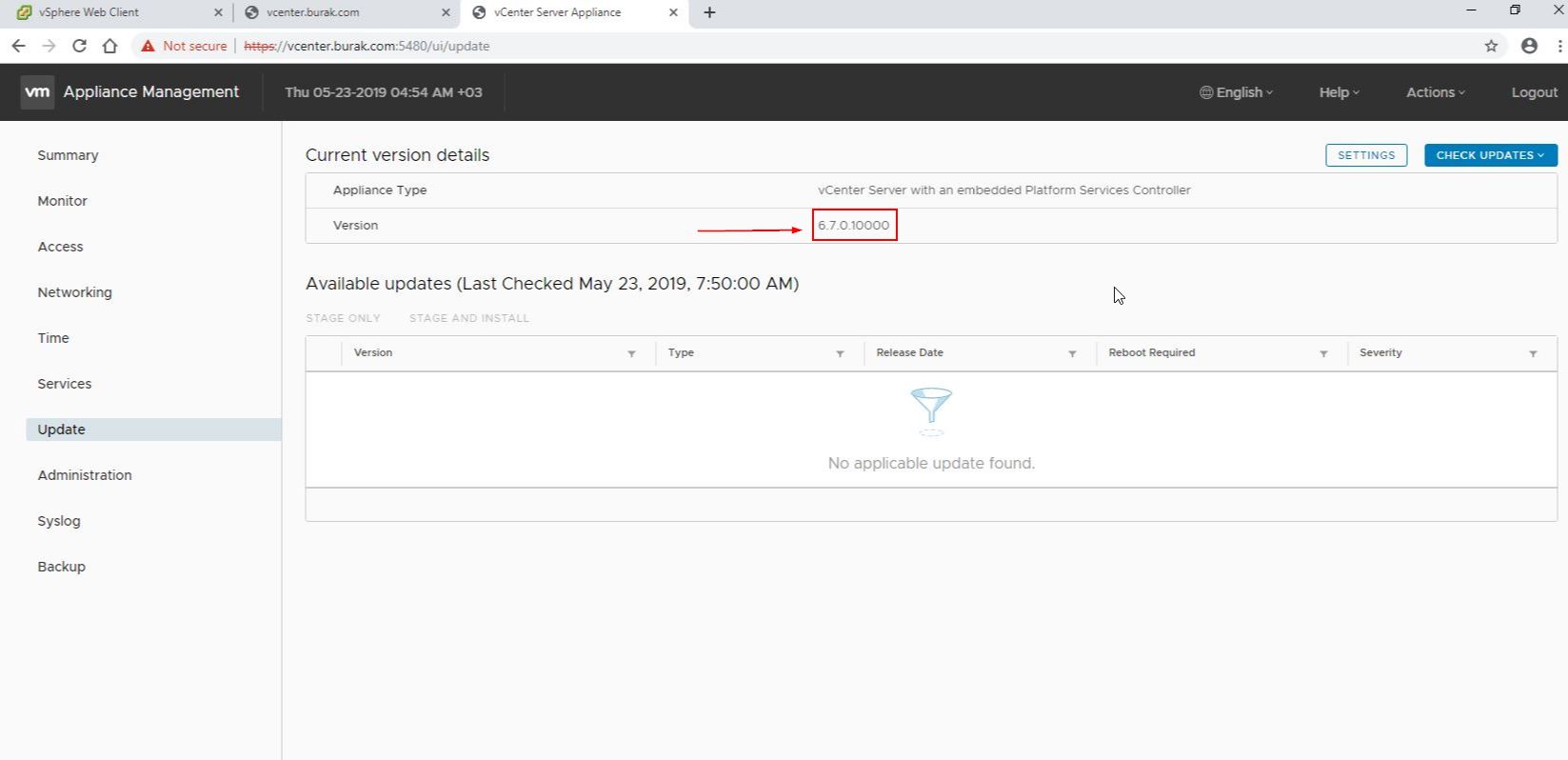Log out of Appliance Management
The height and width of the screenshot is (760, 1568).
(1535, 92)
